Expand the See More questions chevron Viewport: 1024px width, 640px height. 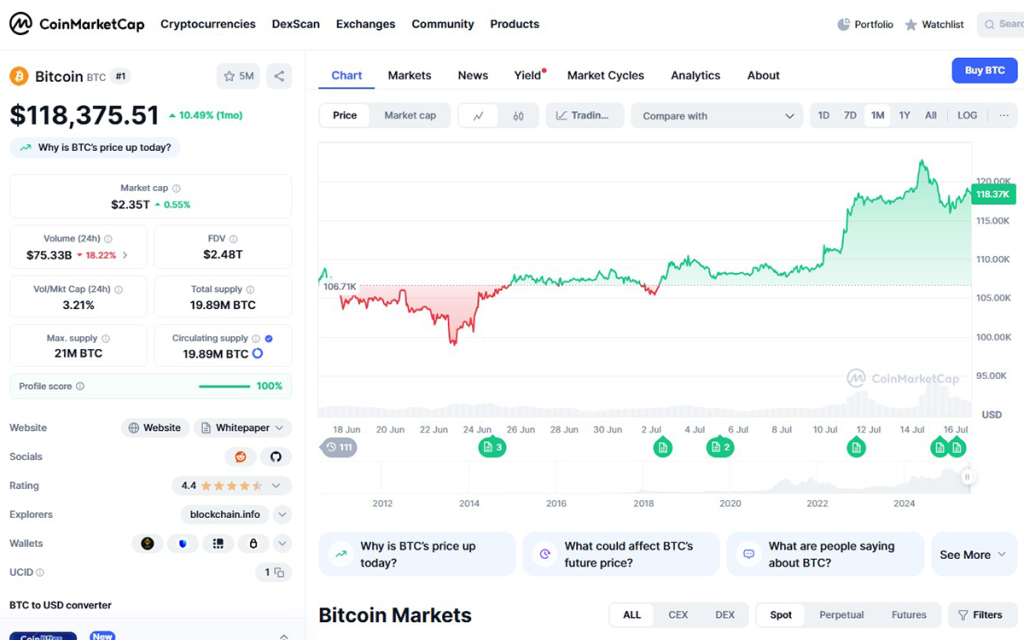click(1002, 554)
